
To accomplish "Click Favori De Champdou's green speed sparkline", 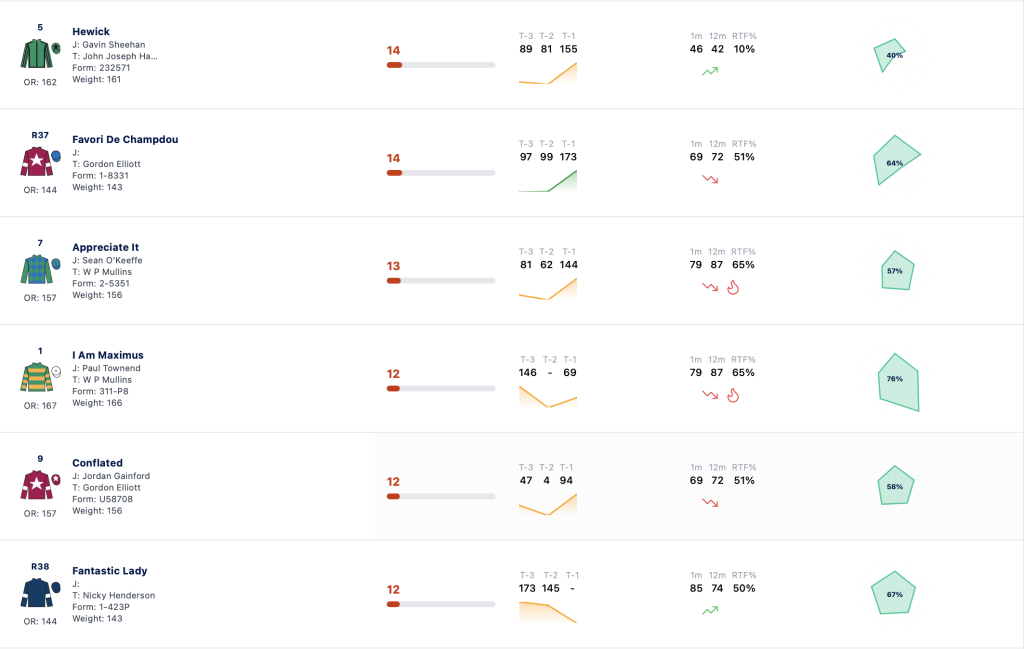I will pos(548,181).
